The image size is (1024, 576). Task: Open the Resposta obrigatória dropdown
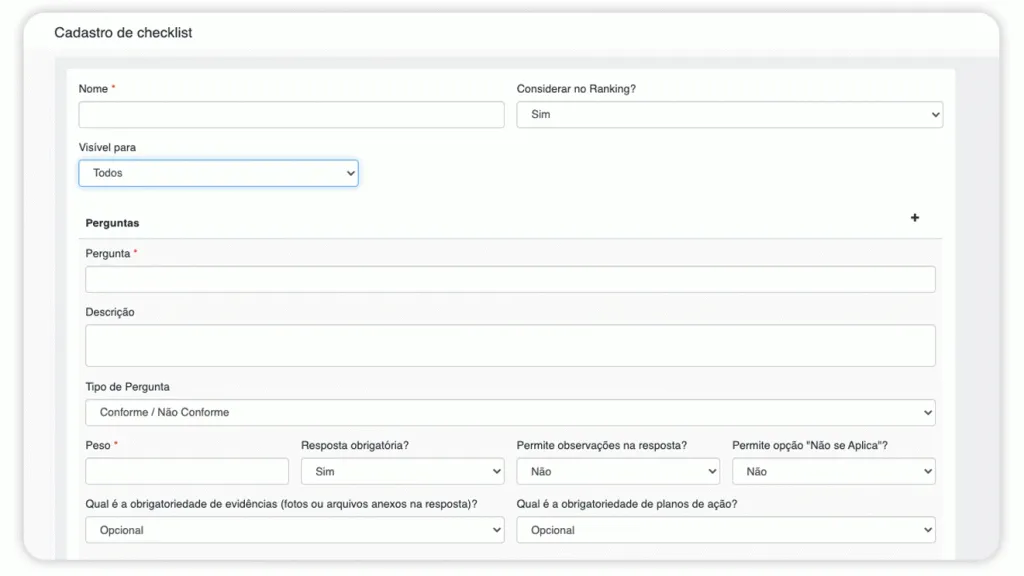click(x=402, y=471)
